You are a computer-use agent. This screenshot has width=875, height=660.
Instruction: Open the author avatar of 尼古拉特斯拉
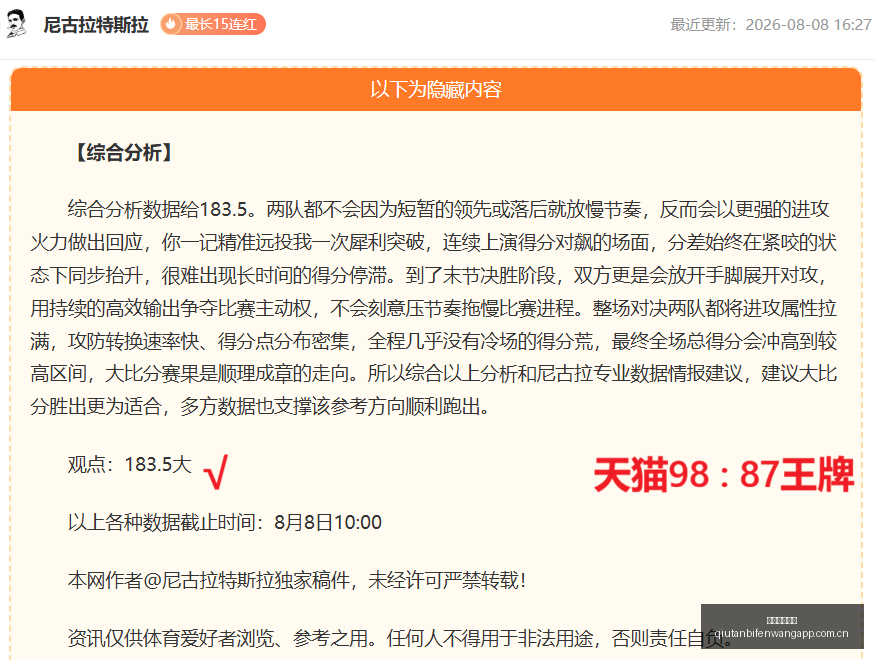(16, 24)
